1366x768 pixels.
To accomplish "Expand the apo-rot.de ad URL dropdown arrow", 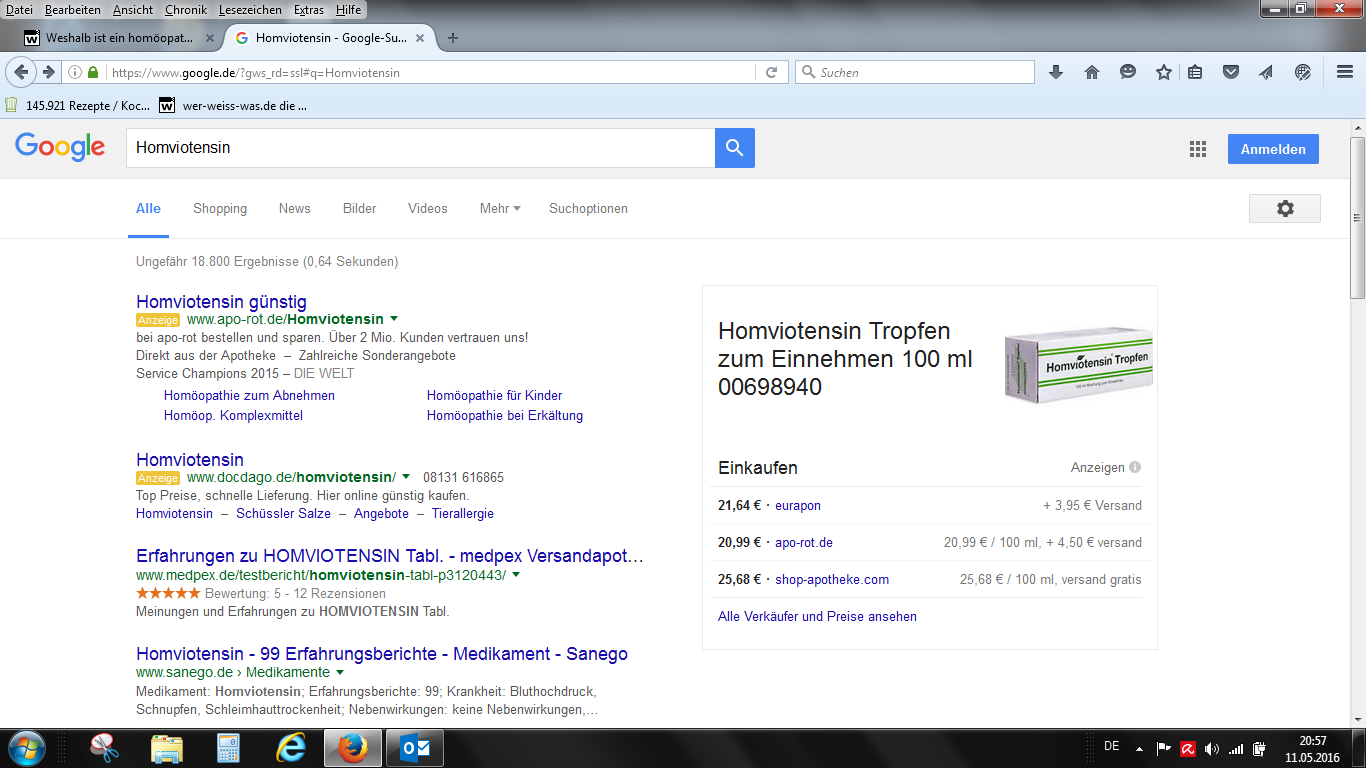I will click(x=394, y=319).
